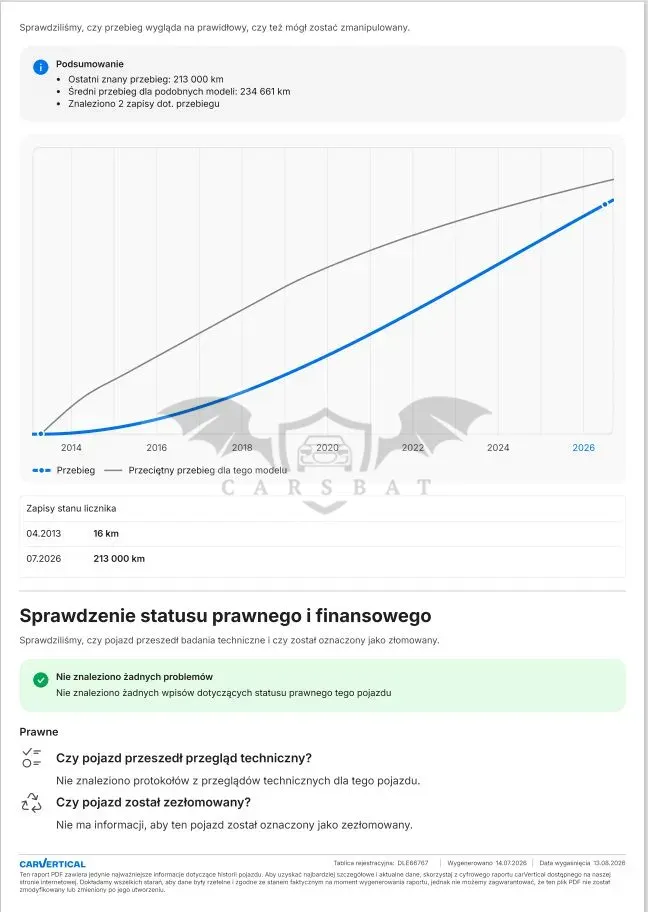The width and height of the screenshot is (648, 912).
Task: Click the Czy pojazd przeszedł przegląd techniczny question
Action: pos(184,758)
